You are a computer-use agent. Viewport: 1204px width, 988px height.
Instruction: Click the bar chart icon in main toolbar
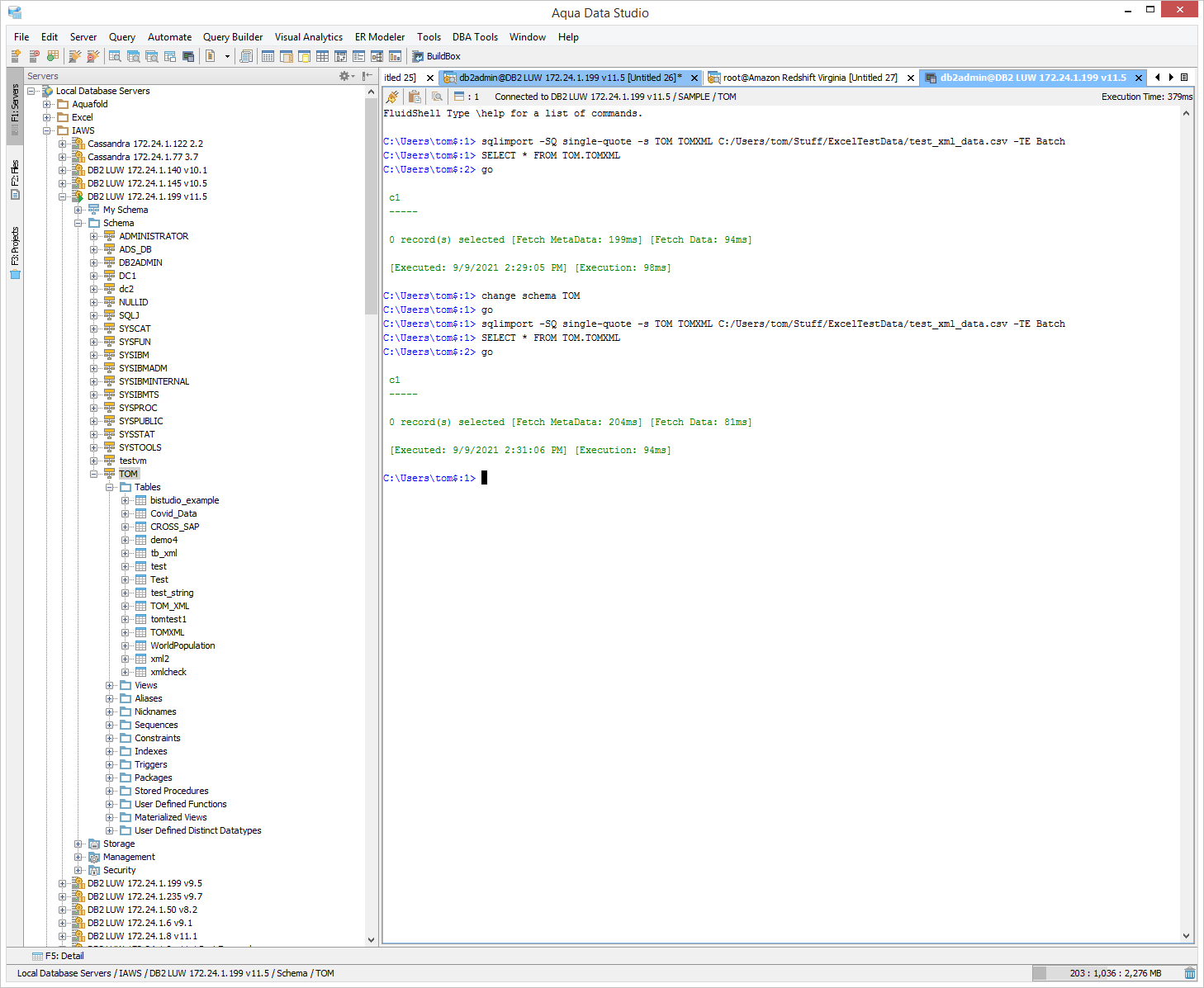(395, 56)
